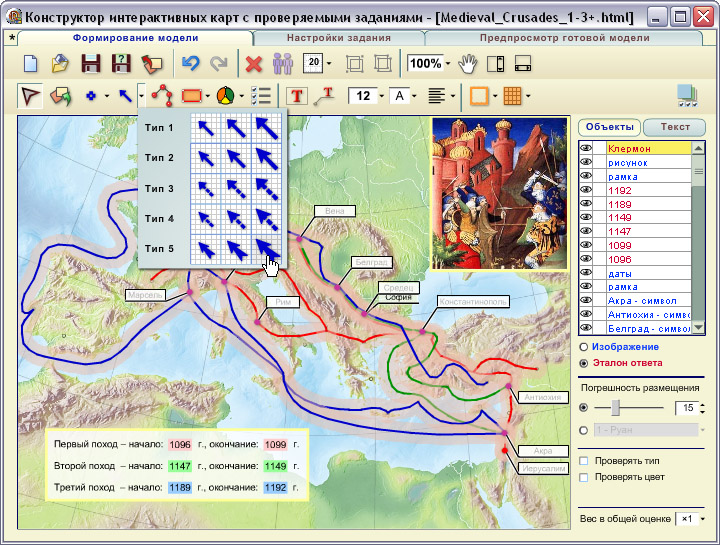Screen dimensions: 720x545
Task: Open the Объекты panel tab
Action: click(x=609, y=127)
